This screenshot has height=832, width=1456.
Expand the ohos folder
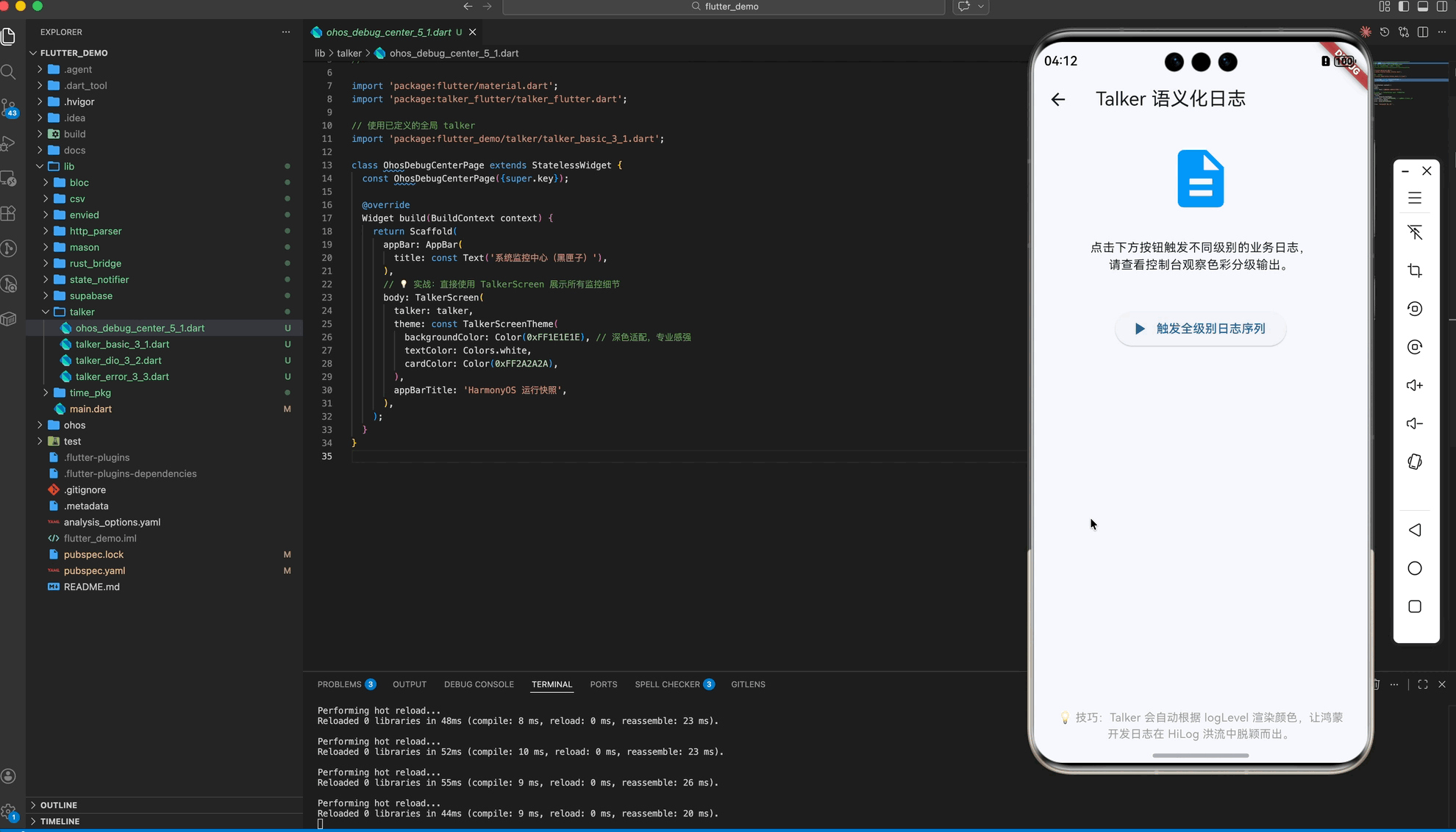coord(74,425)
